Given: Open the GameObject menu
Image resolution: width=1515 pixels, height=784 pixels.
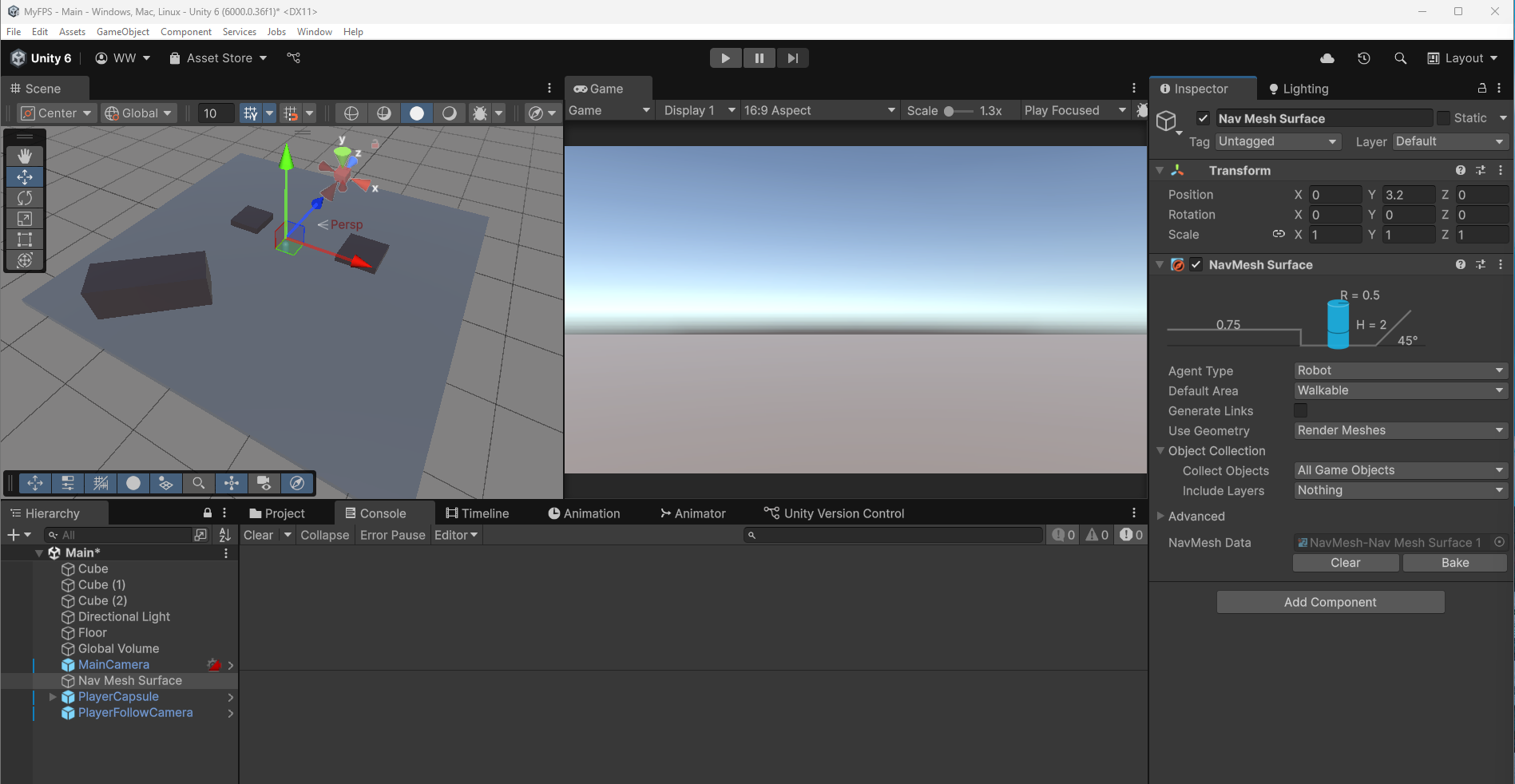Looking at the screenshot, I should (x=123, y=32).
